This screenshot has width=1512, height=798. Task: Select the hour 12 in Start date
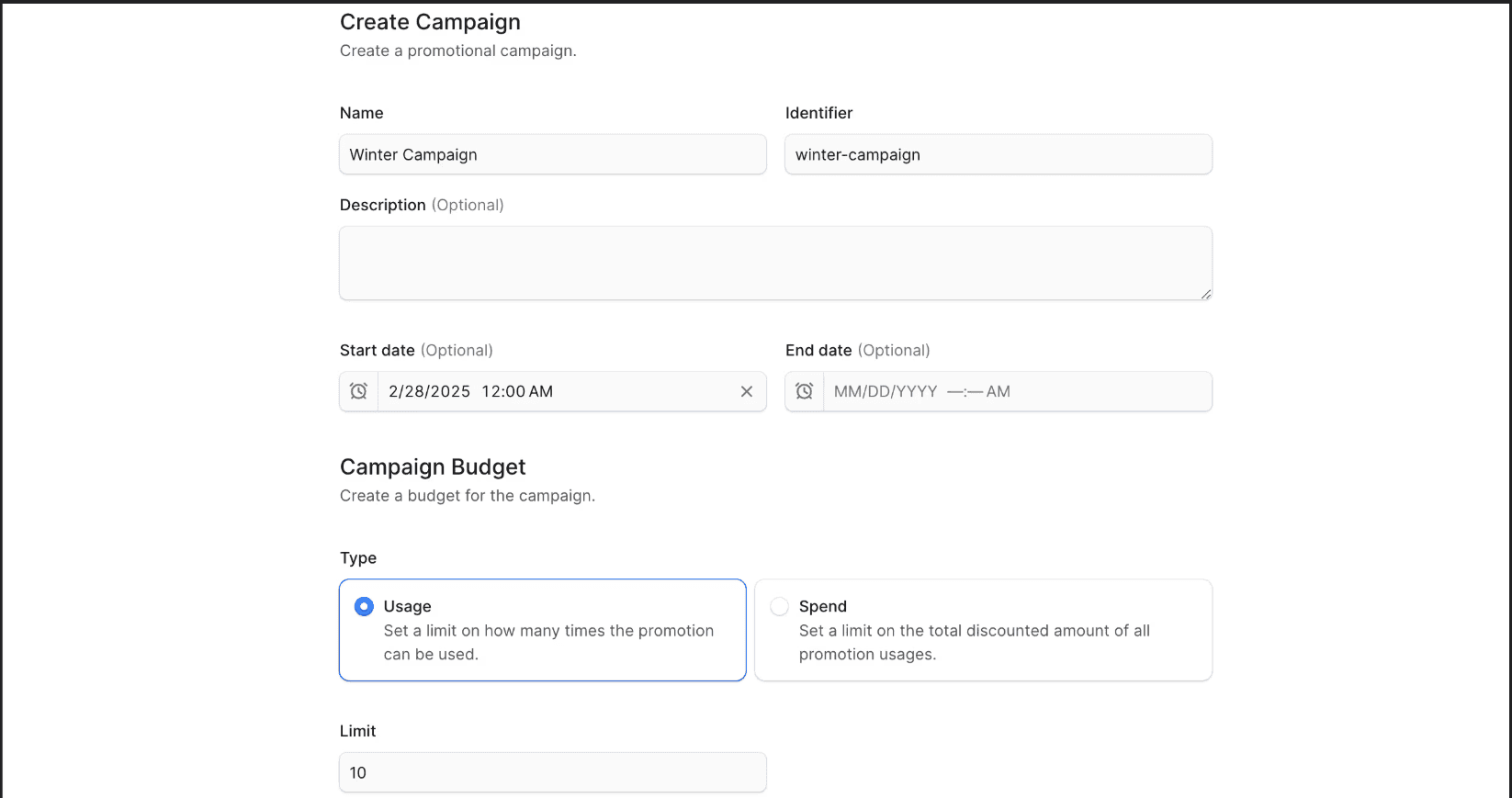490,391
